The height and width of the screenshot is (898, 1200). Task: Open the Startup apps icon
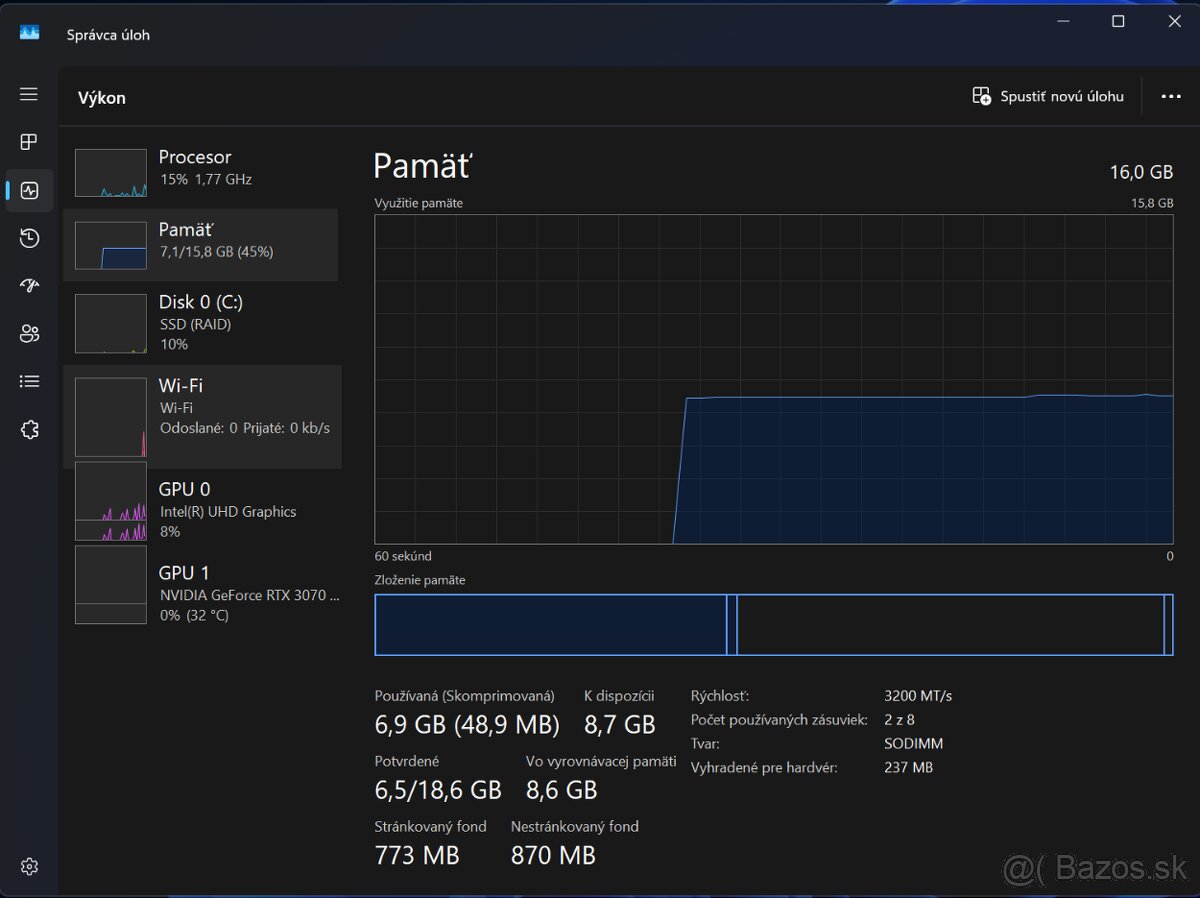(x=29, y=286)
